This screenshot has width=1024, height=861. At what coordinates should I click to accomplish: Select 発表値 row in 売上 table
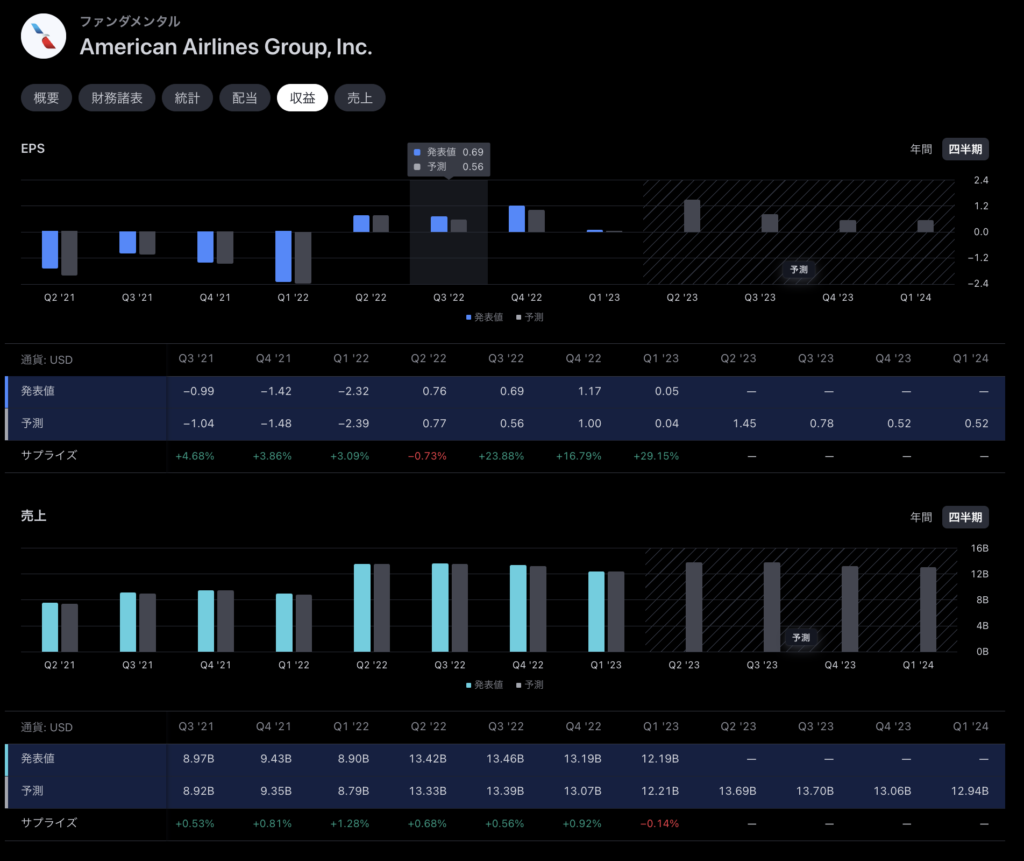click(505, 758)
